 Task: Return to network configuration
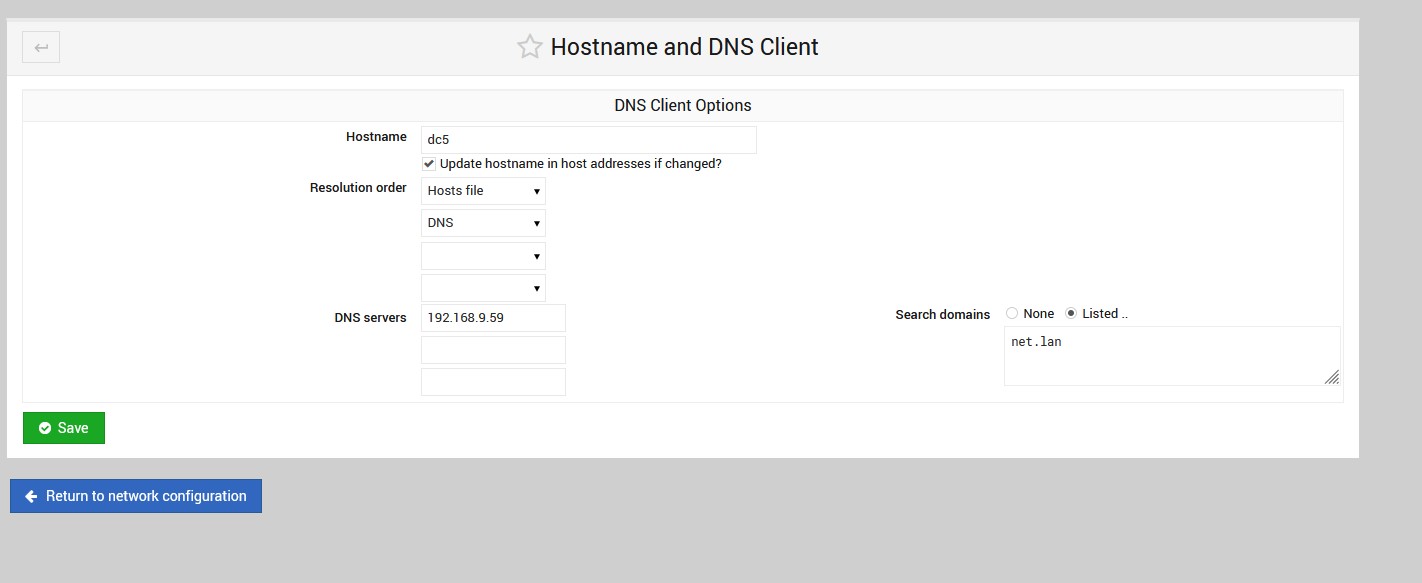136,496
